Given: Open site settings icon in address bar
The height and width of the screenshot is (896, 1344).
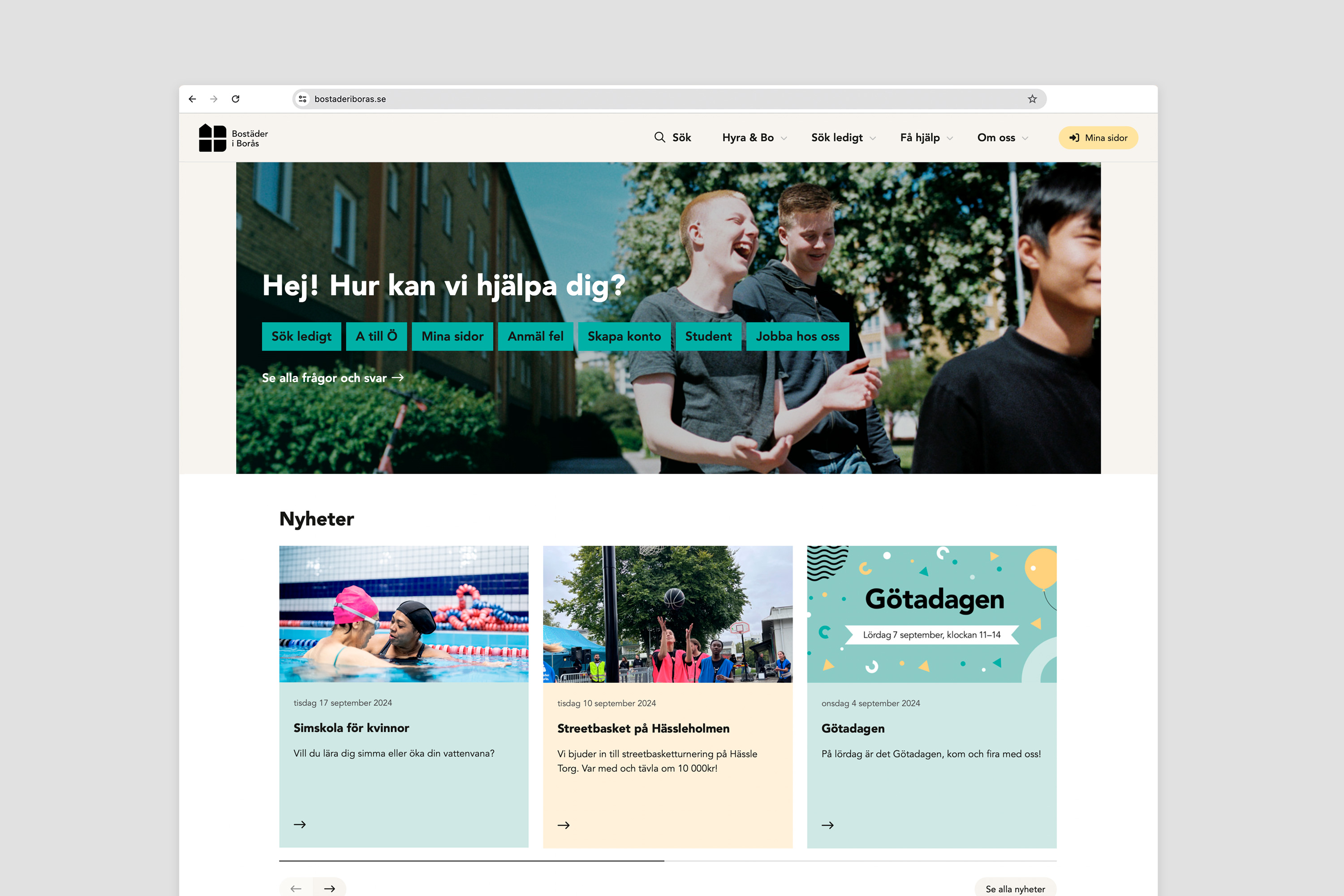Looking at the screenshot, I should 303,99.
